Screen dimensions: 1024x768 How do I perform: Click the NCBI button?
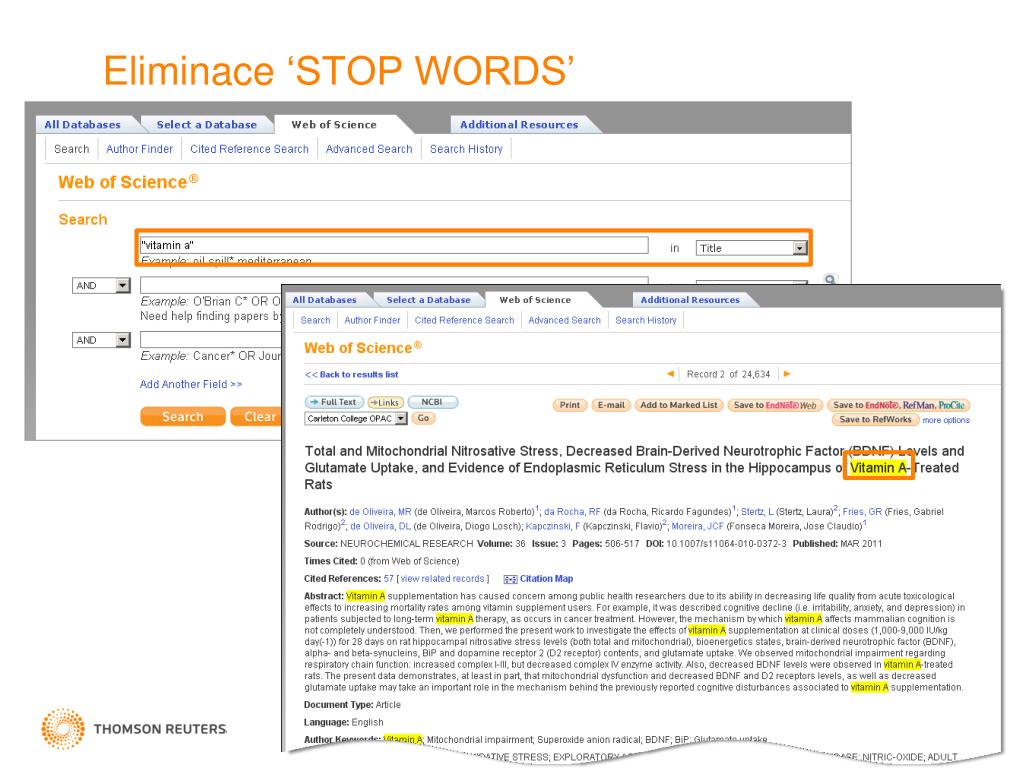click(432, 402)
